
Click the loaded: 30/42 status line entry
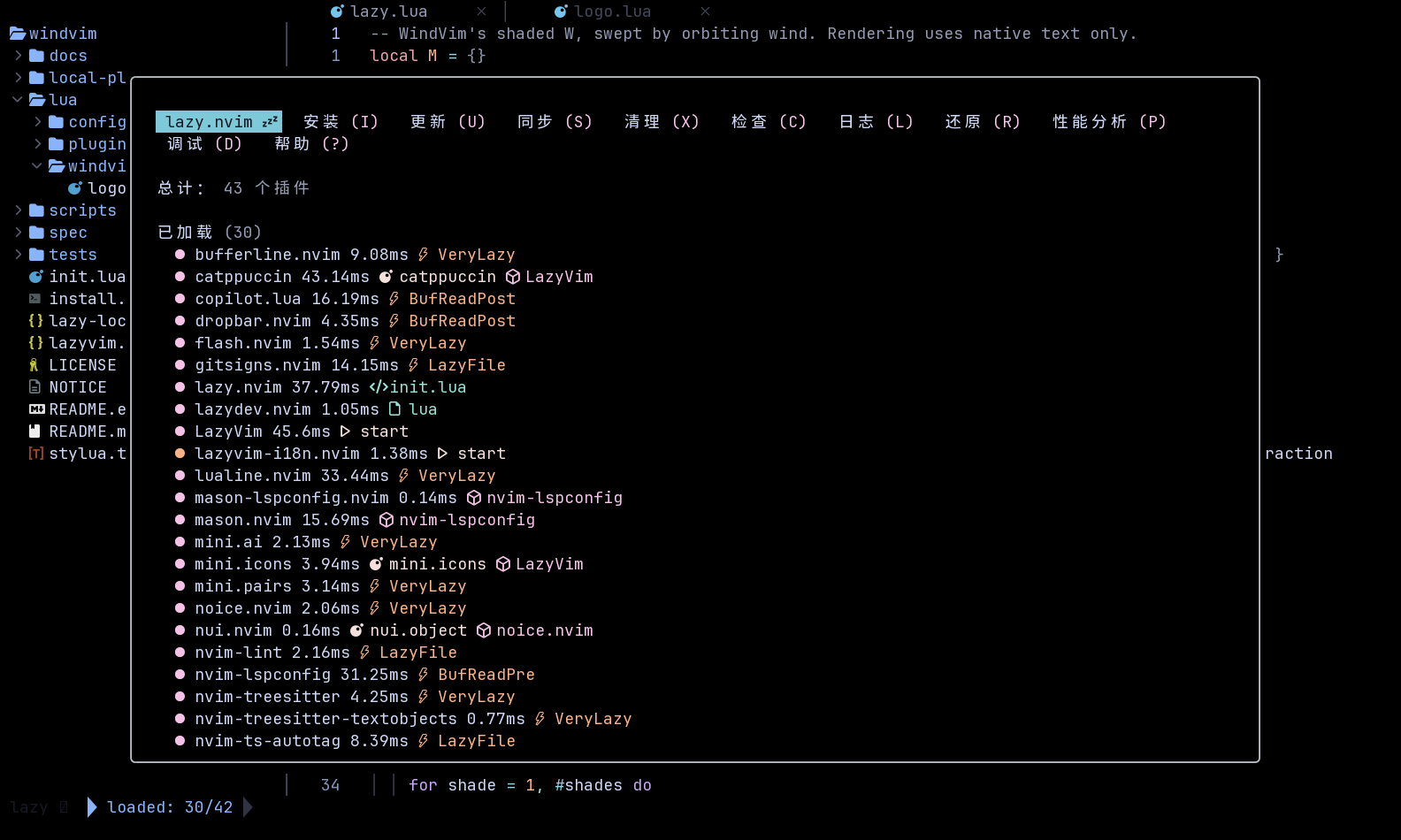click(170, 807)
